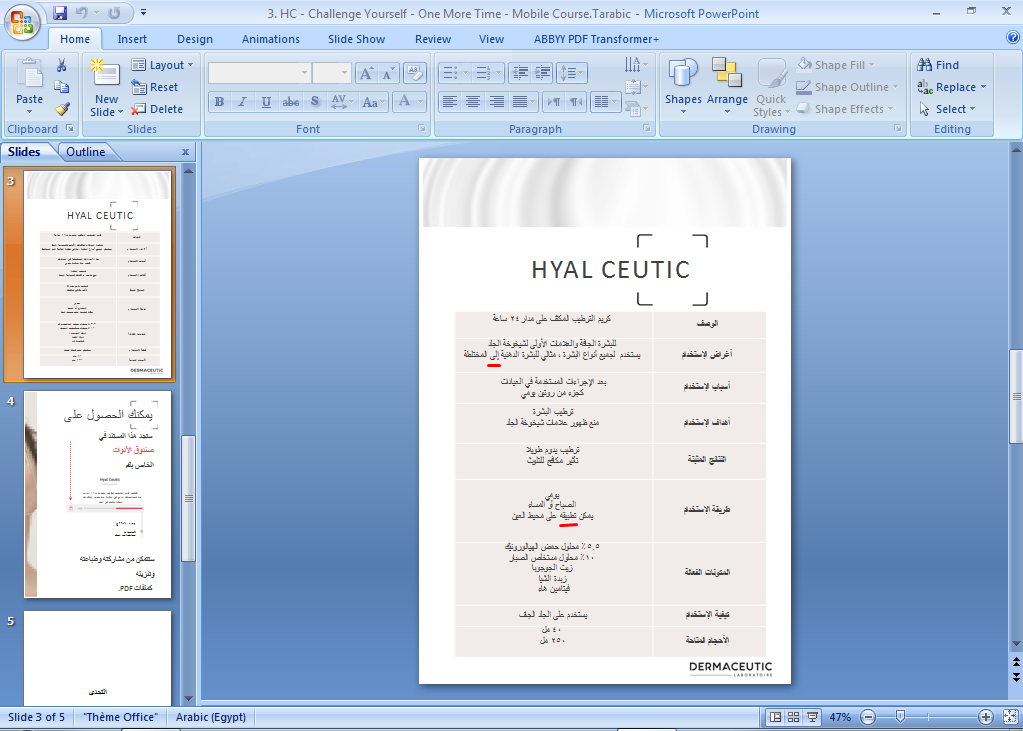Open the Layout dropdown
The image size is (1023, 731).
point(162,65)
